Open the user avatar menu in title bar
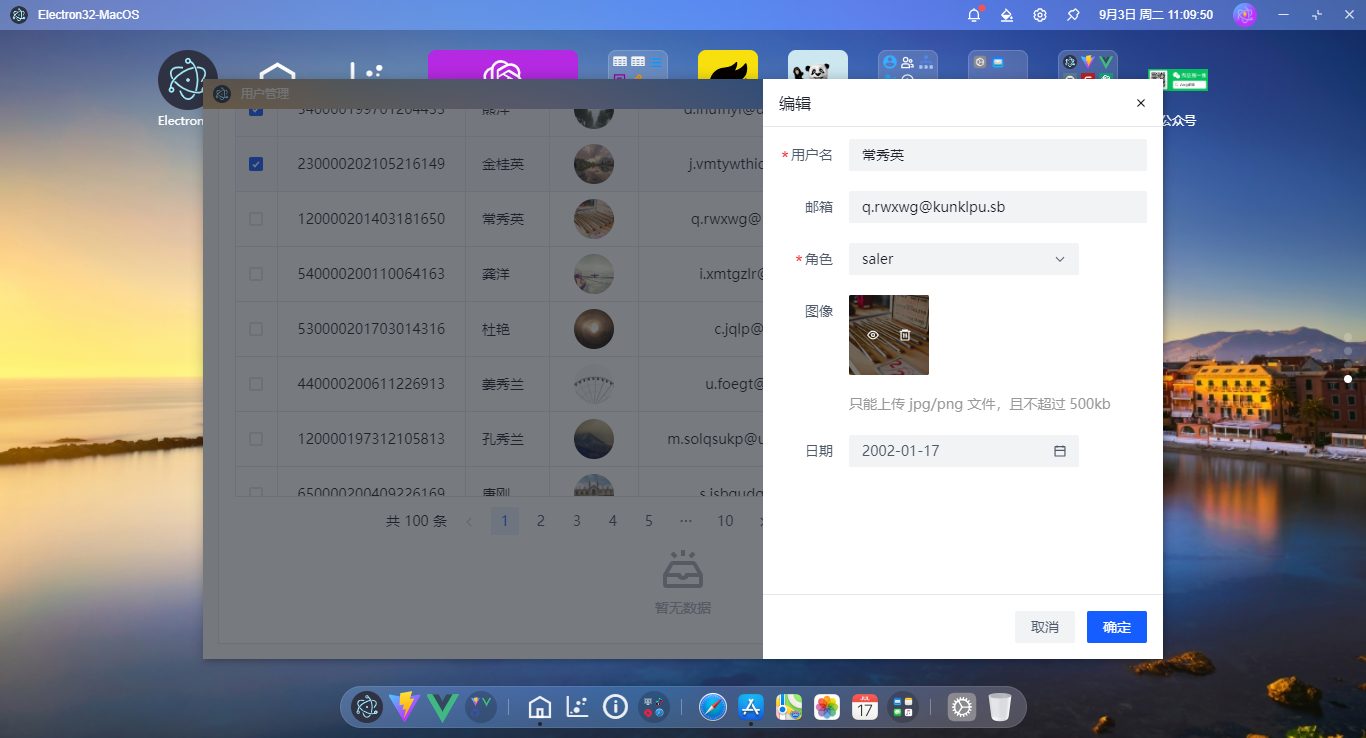This screenshot has width=1366, height=738. (1244, 14)
